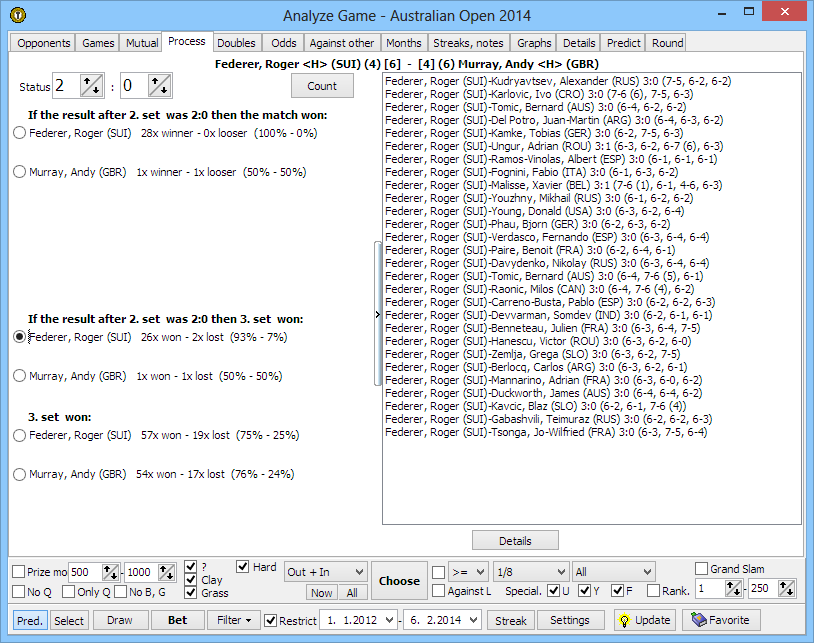This screenshot has width=814, height=643.
Task: Click the Details button below match list
Action: click(x=515, y=541)
